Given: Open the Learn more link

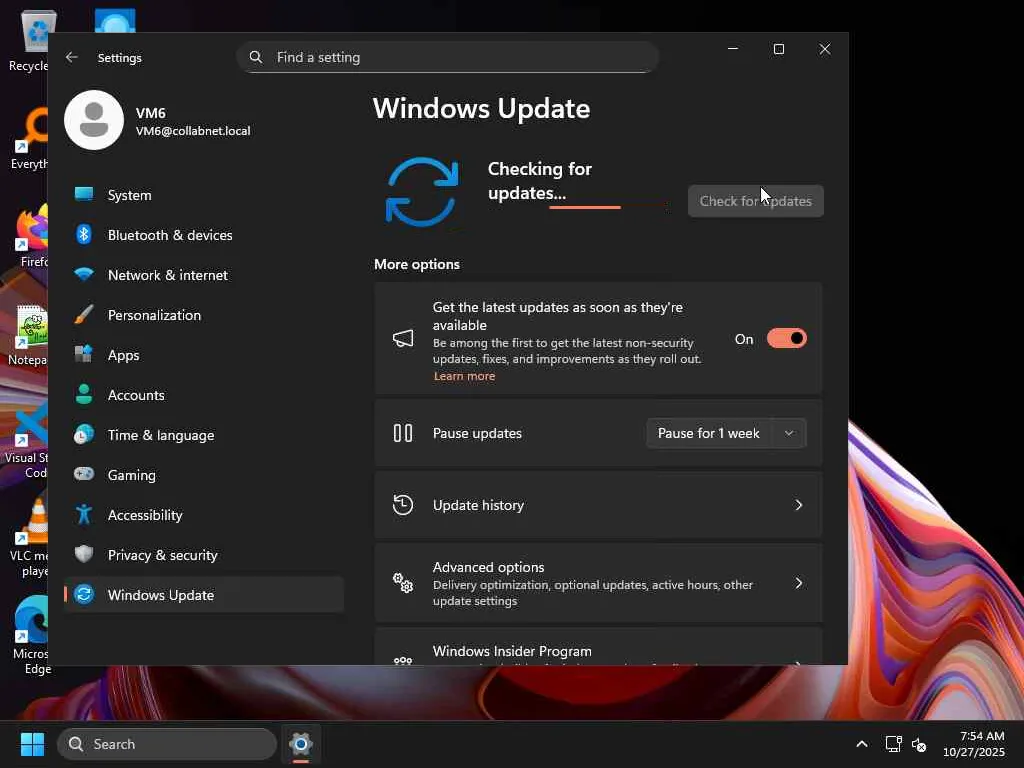Looking at the screenshot, I should 464,376.
